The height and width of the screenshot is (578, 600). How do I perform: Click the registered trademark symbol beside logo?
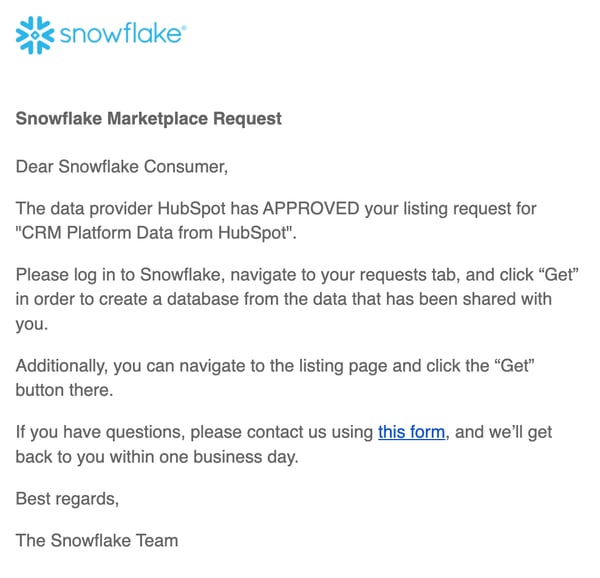(x=184, y=28)
